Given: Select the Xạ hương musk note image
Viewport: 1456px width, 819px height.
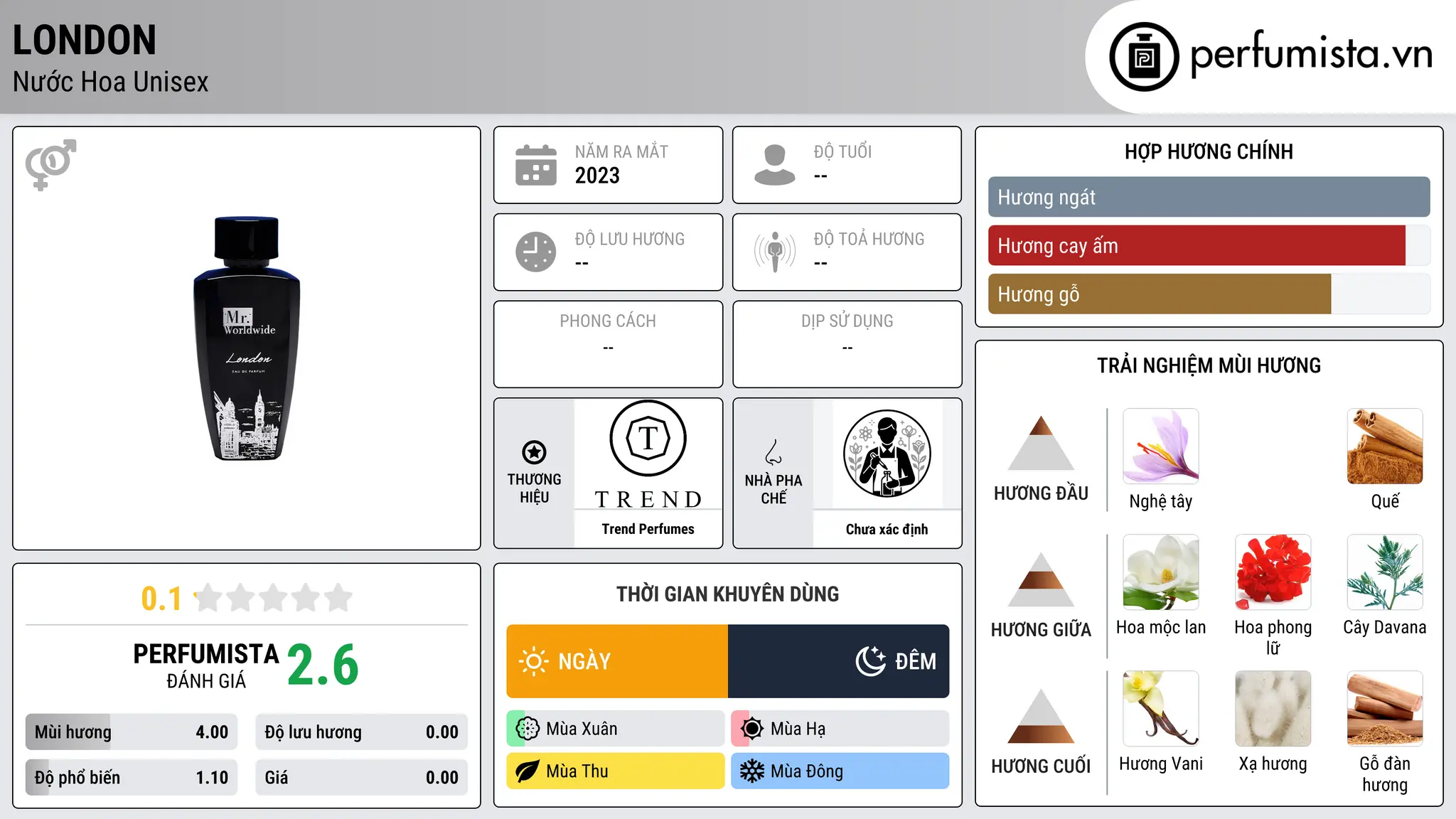Looking at the screenshot, I should [1273, 709].
